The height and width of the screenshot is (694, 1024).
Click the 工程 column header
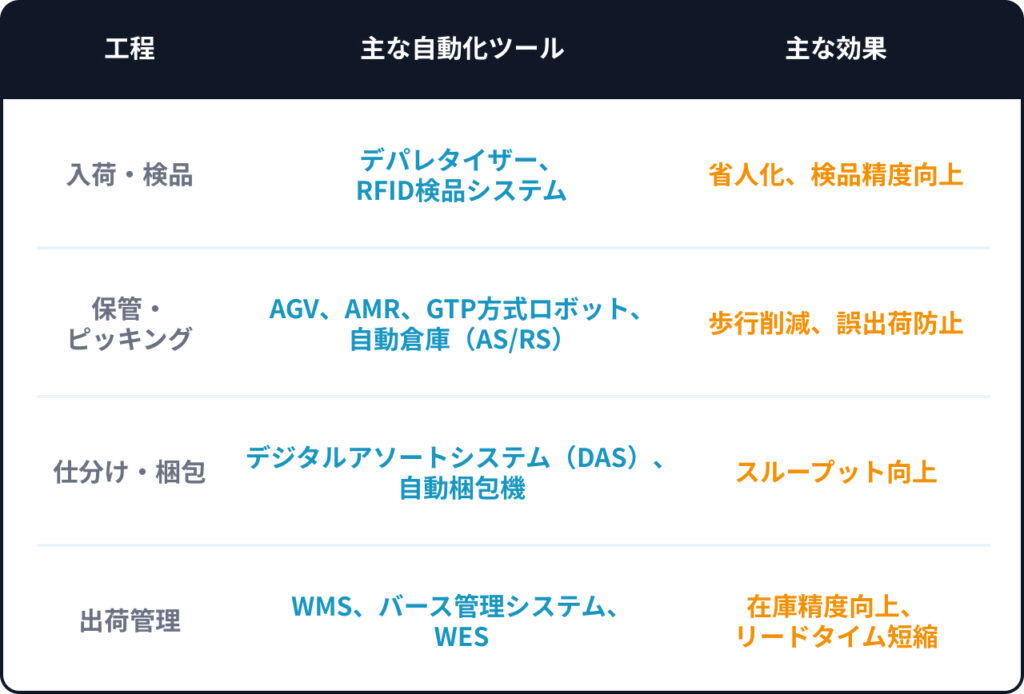(129, 49)
